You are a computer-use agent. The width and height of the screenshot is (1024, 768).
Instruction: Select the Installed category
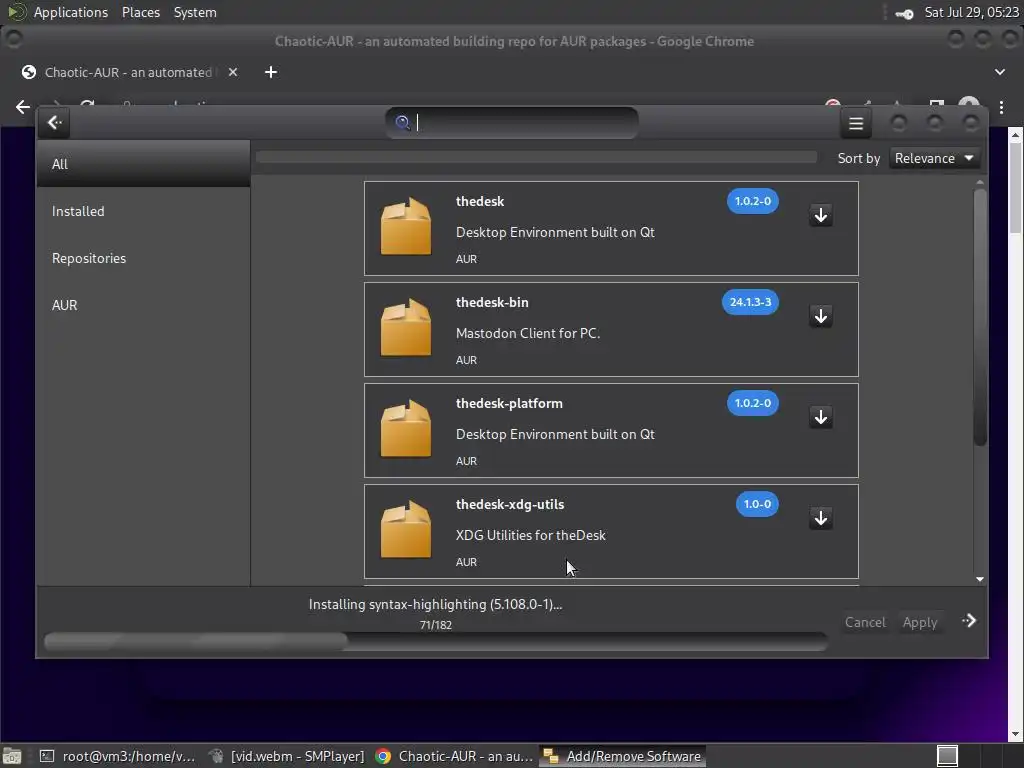[143, 211]
